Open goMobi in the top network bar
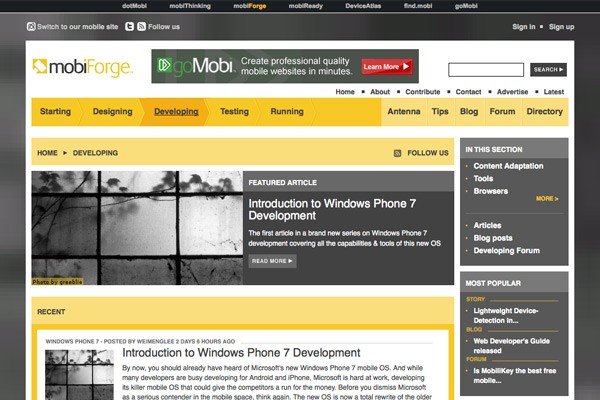This screenshot has width=600, height=400. (x=466, y=6)
